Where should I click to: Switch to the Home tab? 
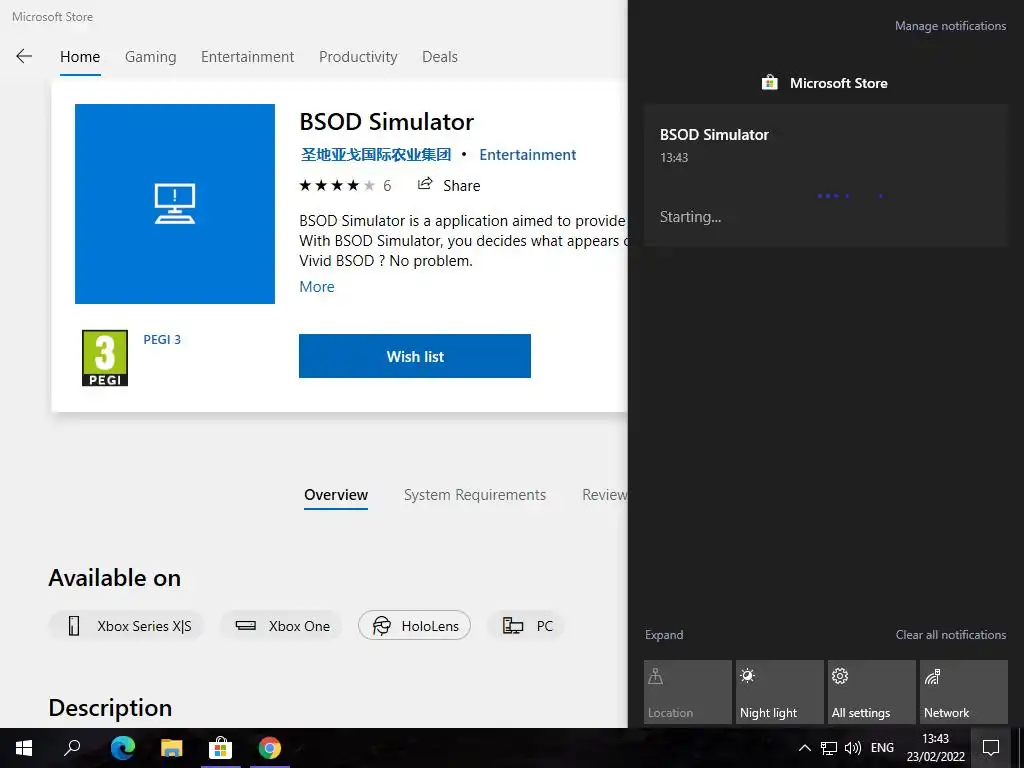[x=80, y=57]
